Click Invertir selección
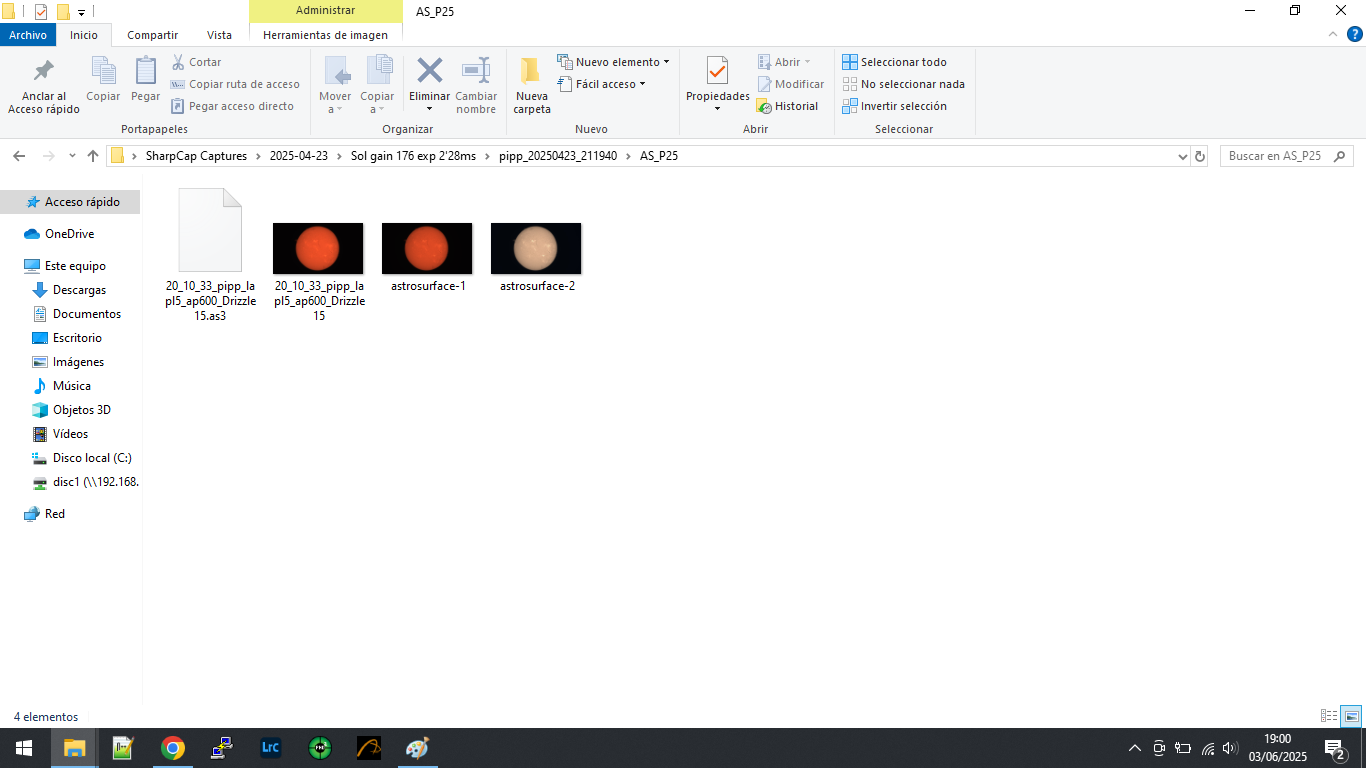The height and width of the screenshot is (768, 1366). click(x=894, y=106)
